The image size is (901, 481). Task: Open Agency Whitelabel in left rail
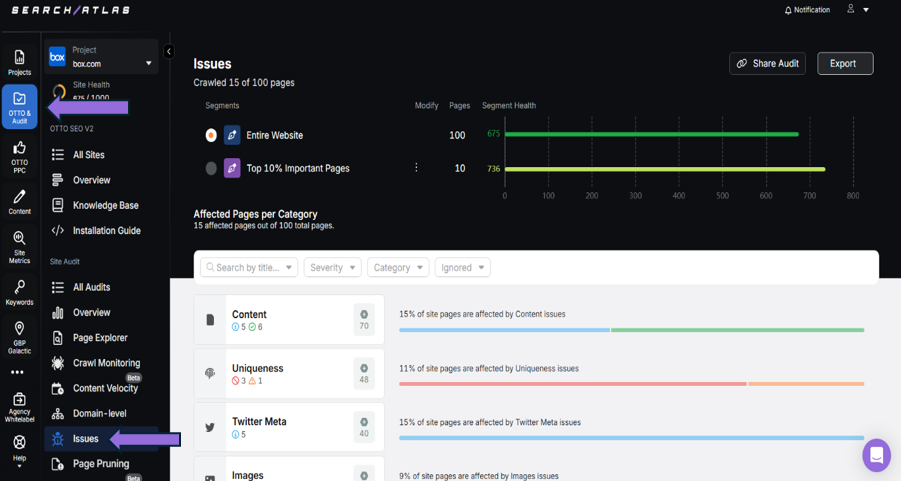20,407
